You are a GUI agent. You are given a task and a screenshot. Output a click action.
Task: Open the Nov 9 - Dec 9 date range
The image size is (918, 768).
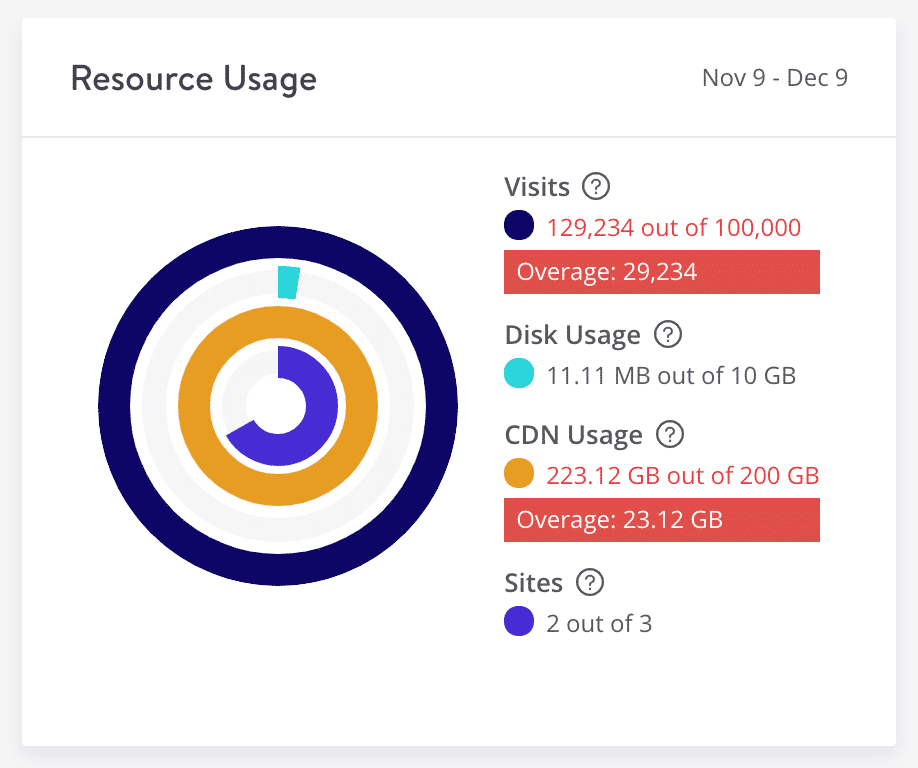pos(774,78)
